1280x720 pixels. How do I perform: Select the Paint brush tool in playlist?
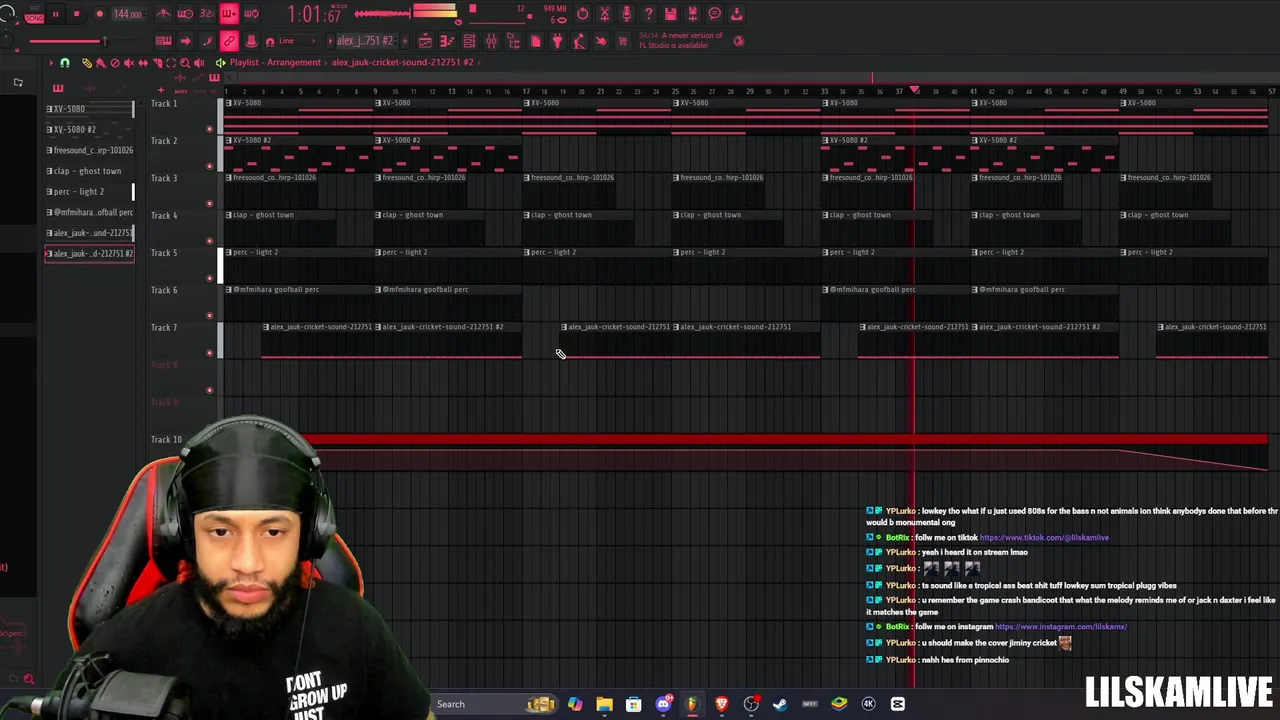(100, 63)
